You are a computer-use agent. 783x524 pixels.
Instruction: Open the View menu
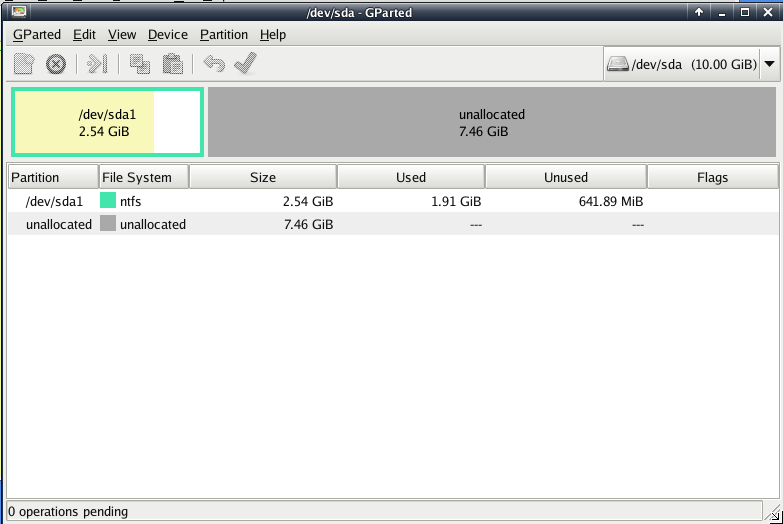(122, 34)
